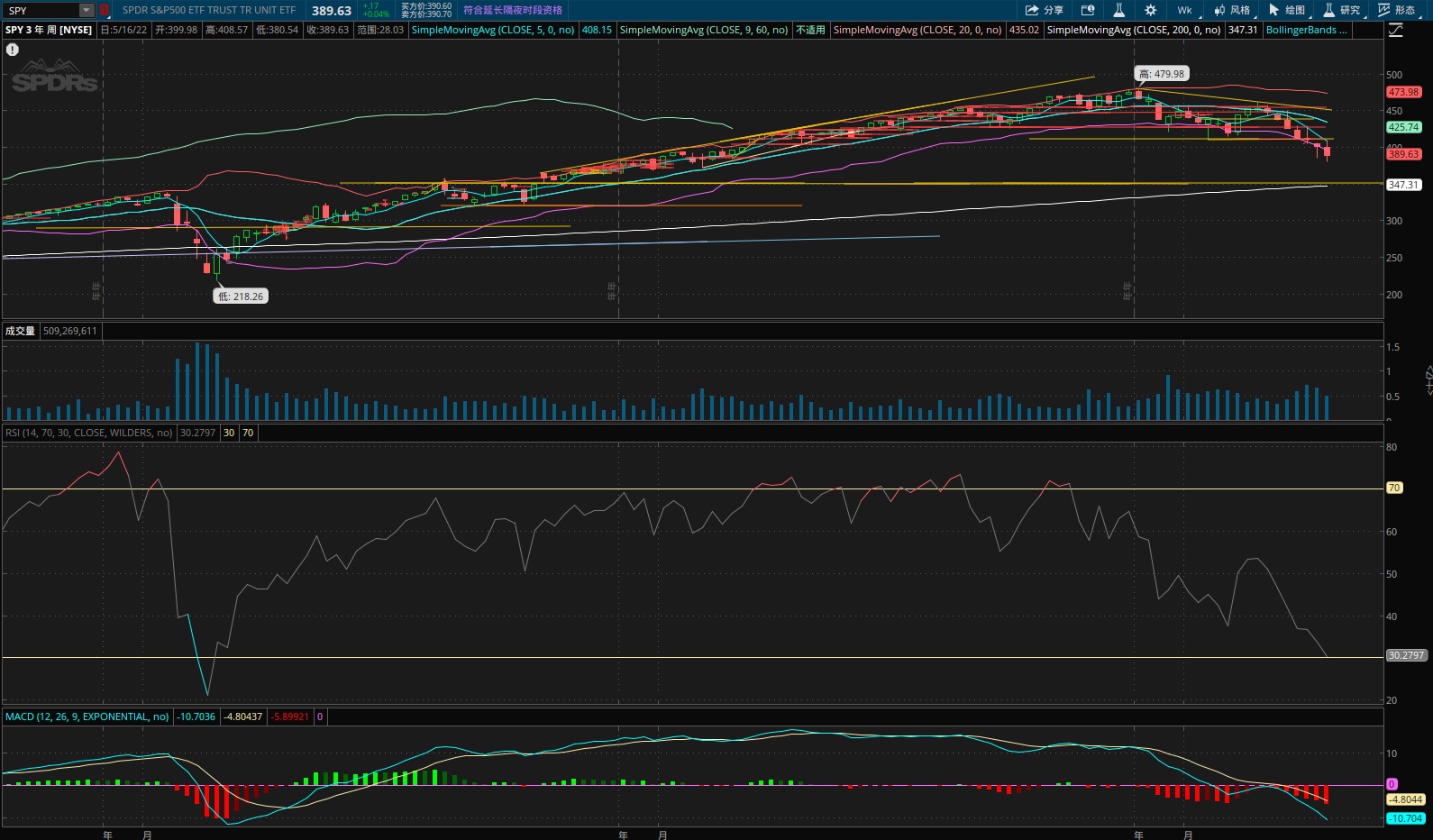Click the 408.15 SMA5 value
1433x840 pixels.
coord(597,30)
